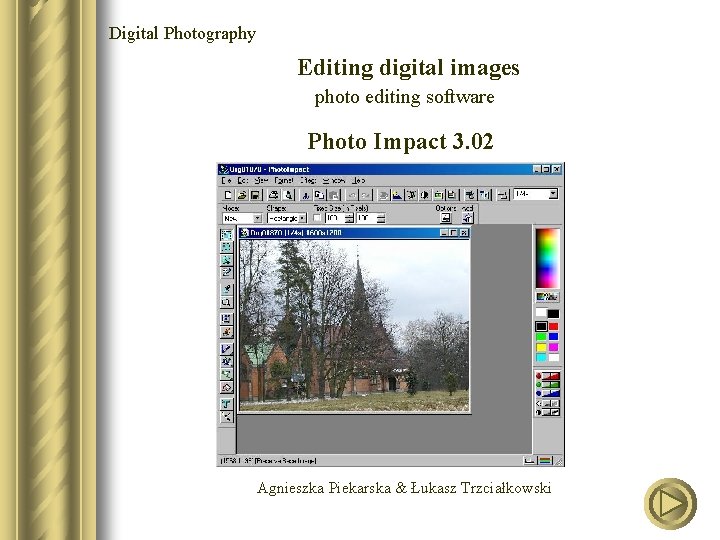This screenshot has width=720, height=540.
Task: Click the 'Digital Photography' slide title text
Action: [182, 34]
